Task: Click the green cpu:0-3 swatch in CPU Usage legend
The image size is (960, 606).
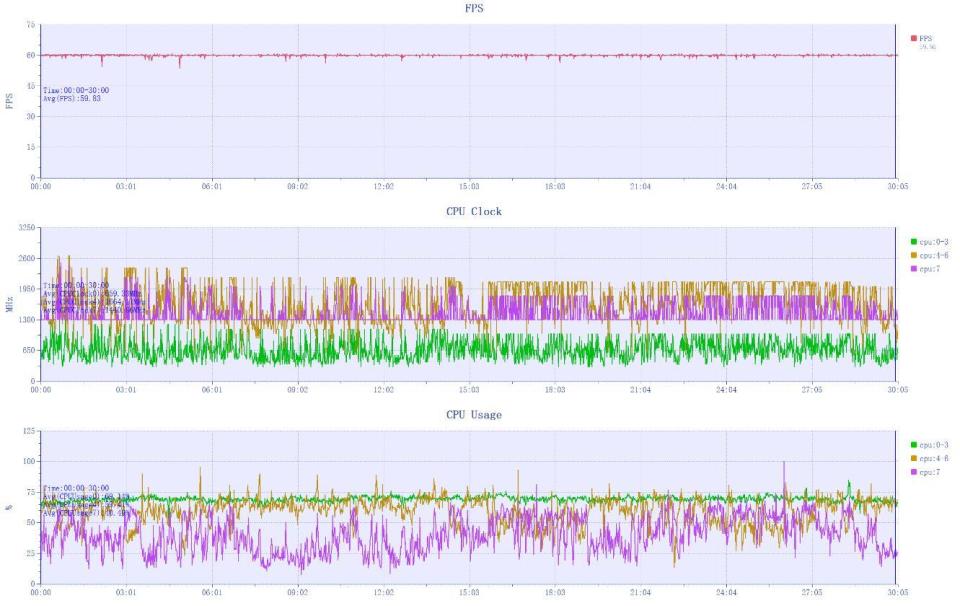Action: pos(913,445)
